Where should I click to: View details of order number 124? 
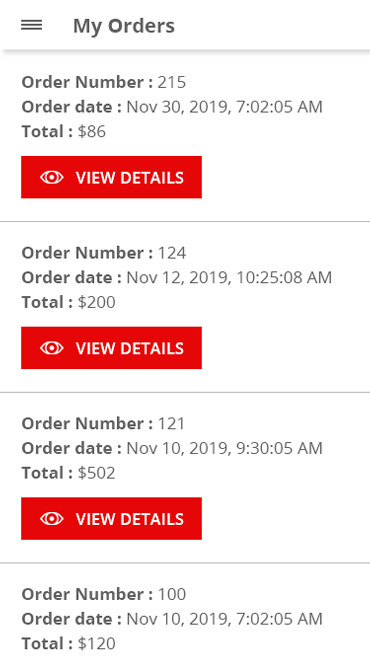point(111,348)
